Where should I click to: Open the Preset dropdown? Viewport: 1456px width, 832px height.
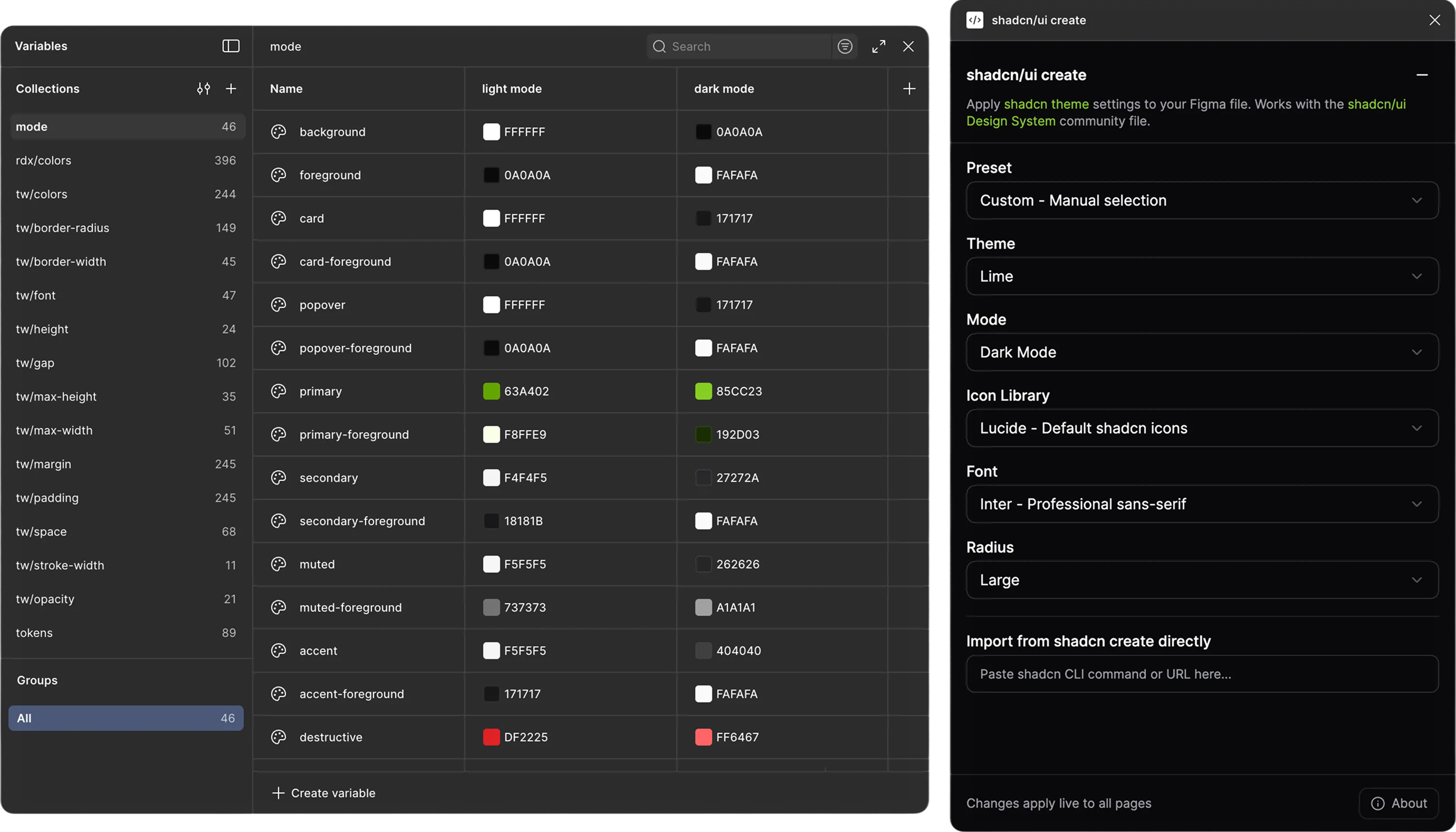pyautogui.click(x=1202, y=200)
